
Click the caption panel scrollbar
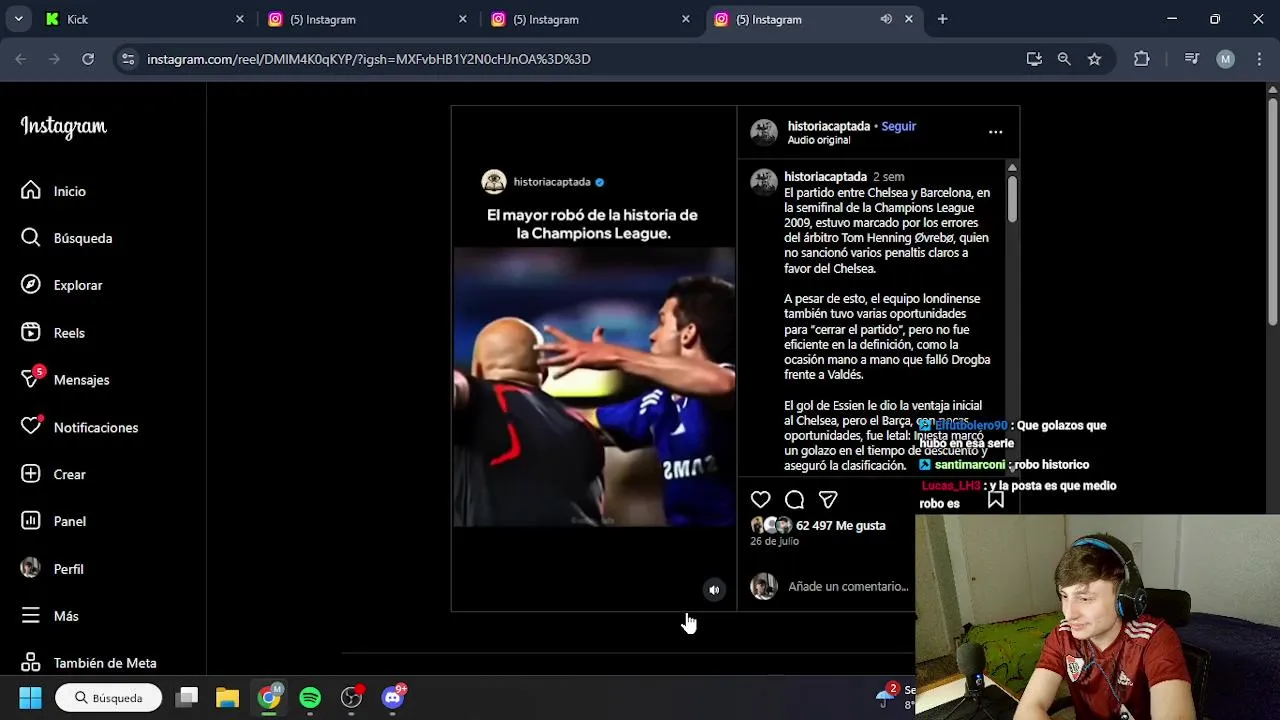point(1012,198)
